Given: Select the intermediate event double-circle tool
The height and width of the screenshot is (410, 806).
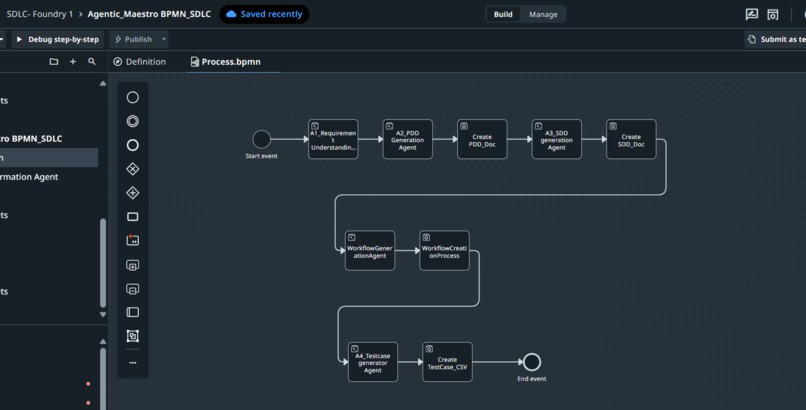Looking at the screenshot, I should (x=133, y=121).
